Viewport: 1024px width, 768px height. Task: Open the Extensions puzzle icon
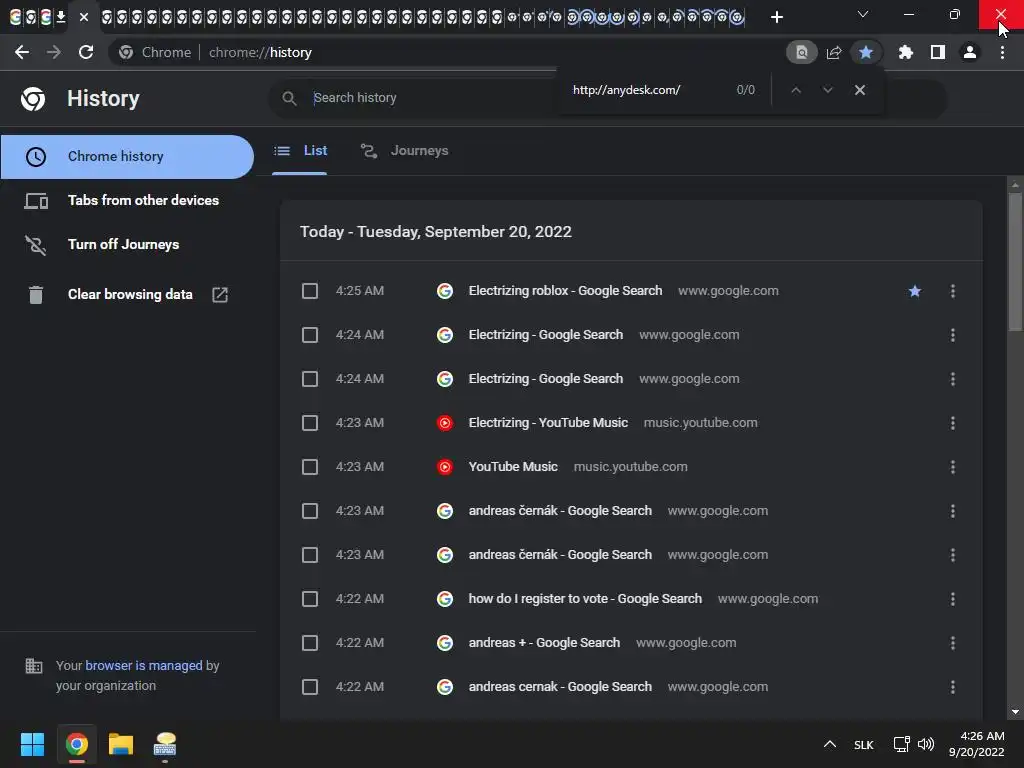point(905,52)
